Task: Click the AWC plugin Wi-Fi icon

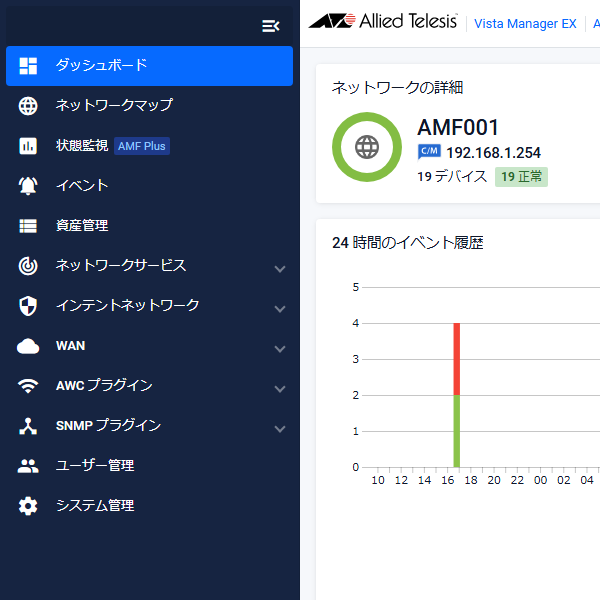Action: pyautogui.click(x=28, y=386)
